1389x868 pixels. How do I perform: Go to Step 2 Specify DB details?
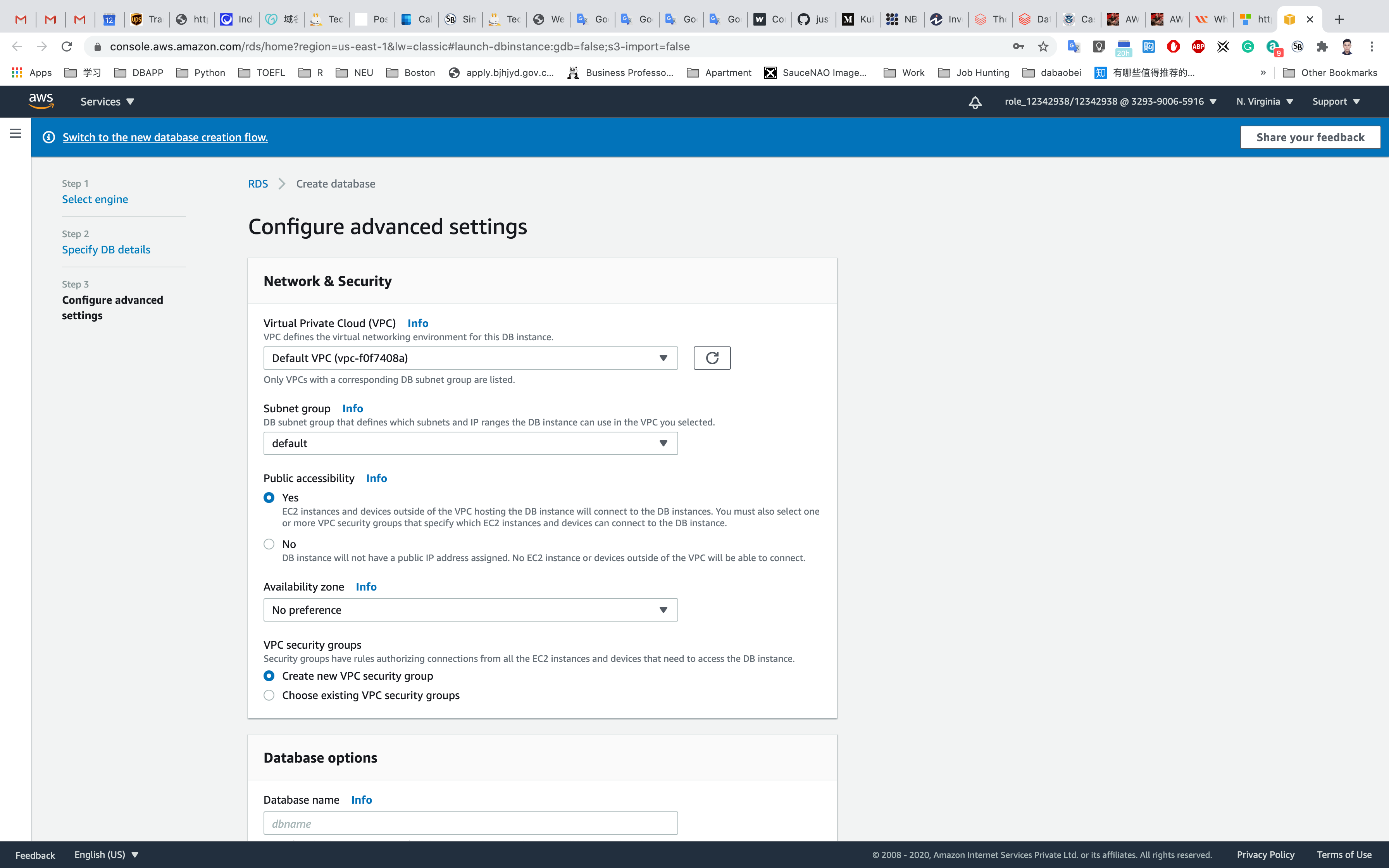[106, 250]
